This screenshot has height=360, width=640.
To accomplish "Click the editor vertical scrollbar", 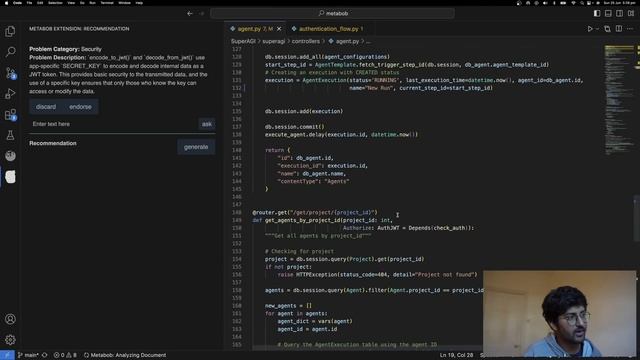I will click(637, 218).
